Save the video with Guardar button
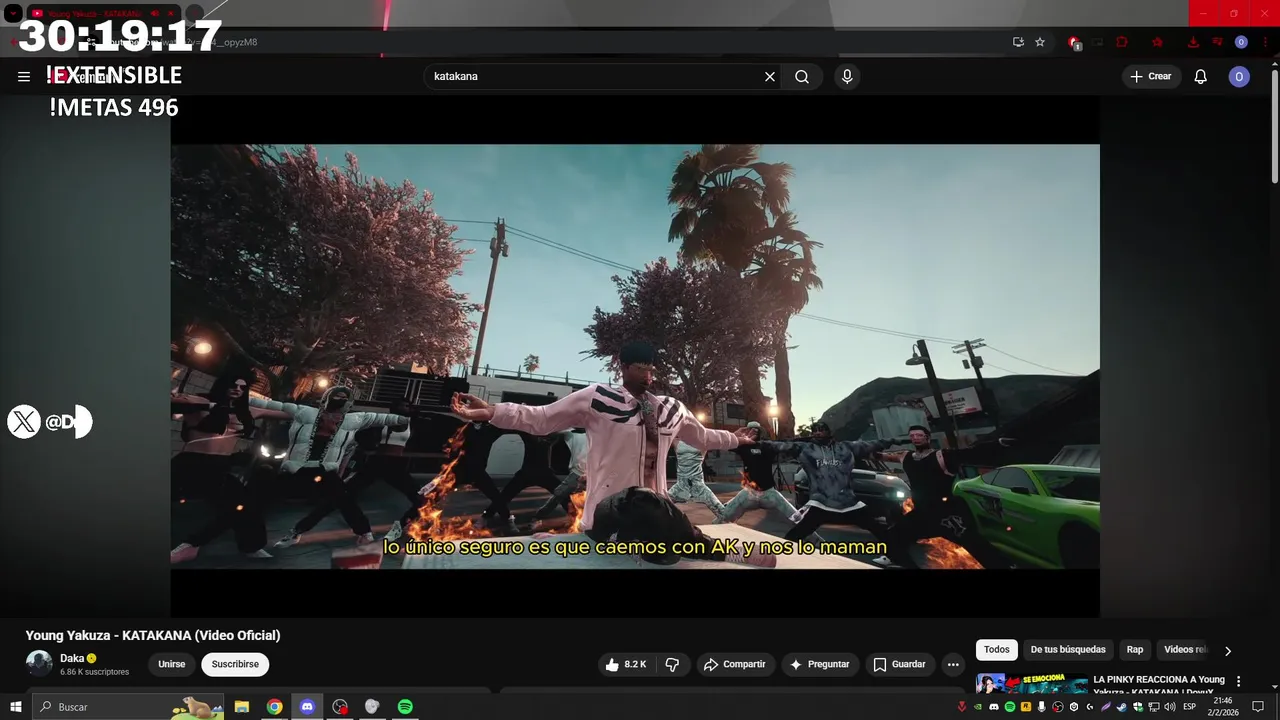The height and width of the screenshot is (720, 1280). click(x=899, y=664)
